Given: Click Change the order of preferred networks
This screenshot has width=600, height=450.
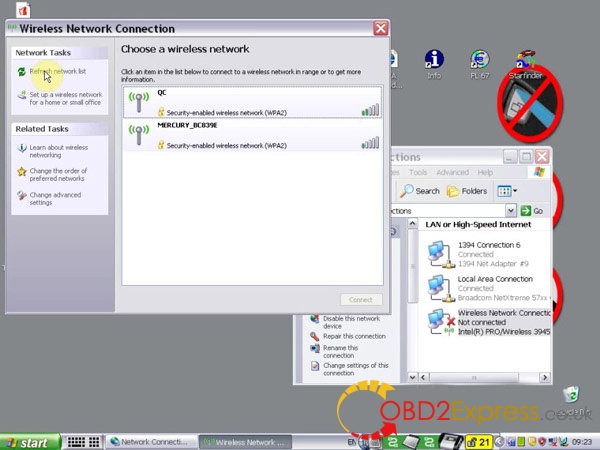Looking at the screenshot, I should tap(58, 175).
